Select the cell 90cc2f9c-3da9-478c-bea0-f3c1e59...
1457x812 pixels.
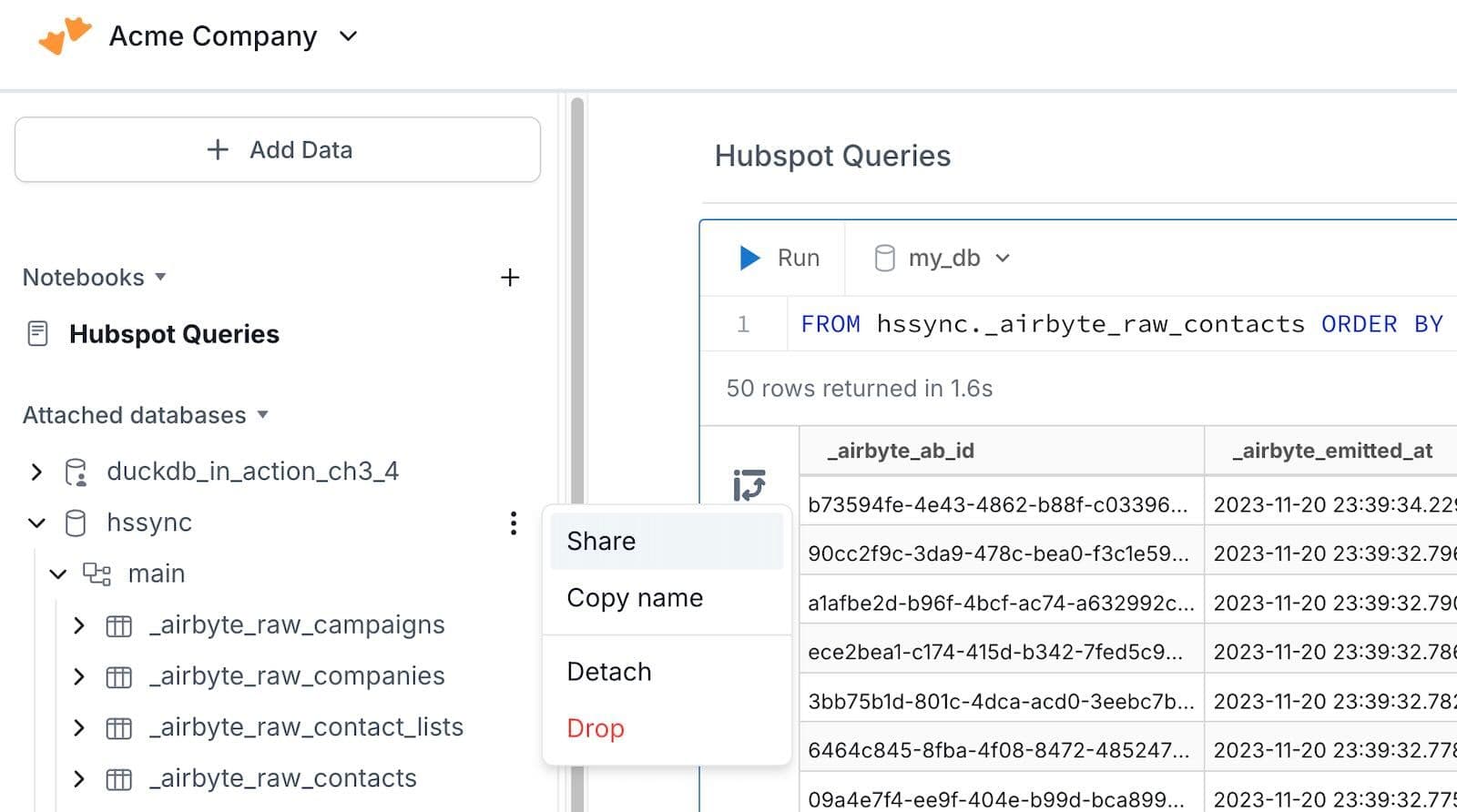1002,553
